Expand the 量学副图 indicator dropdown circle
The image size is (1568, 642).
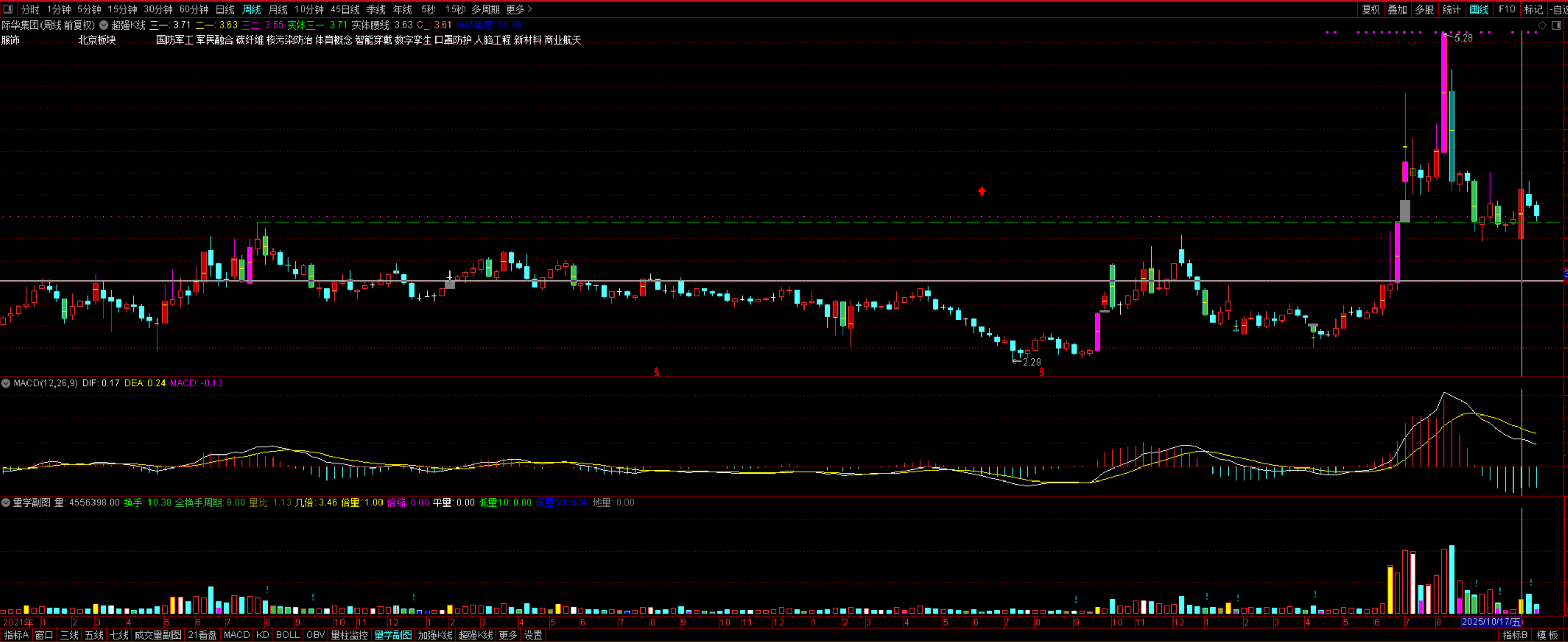pyautogui.click(x=6, y=502)
